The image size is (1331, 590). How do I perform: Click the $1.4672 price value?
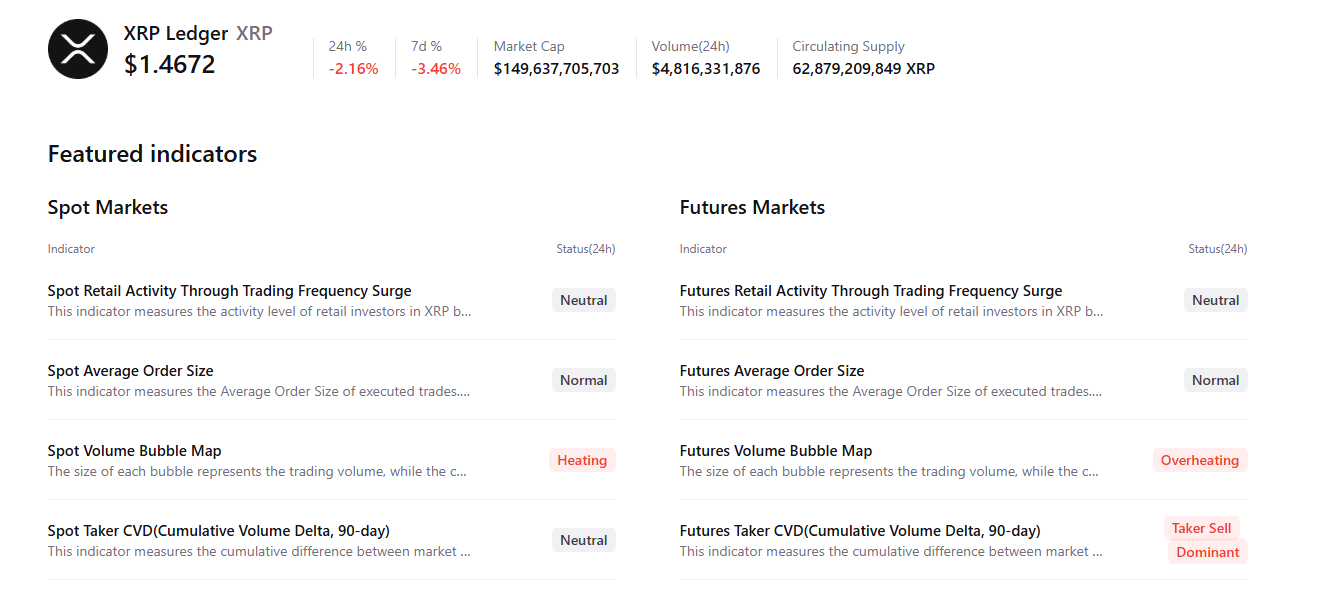click(x=170, y=65)
